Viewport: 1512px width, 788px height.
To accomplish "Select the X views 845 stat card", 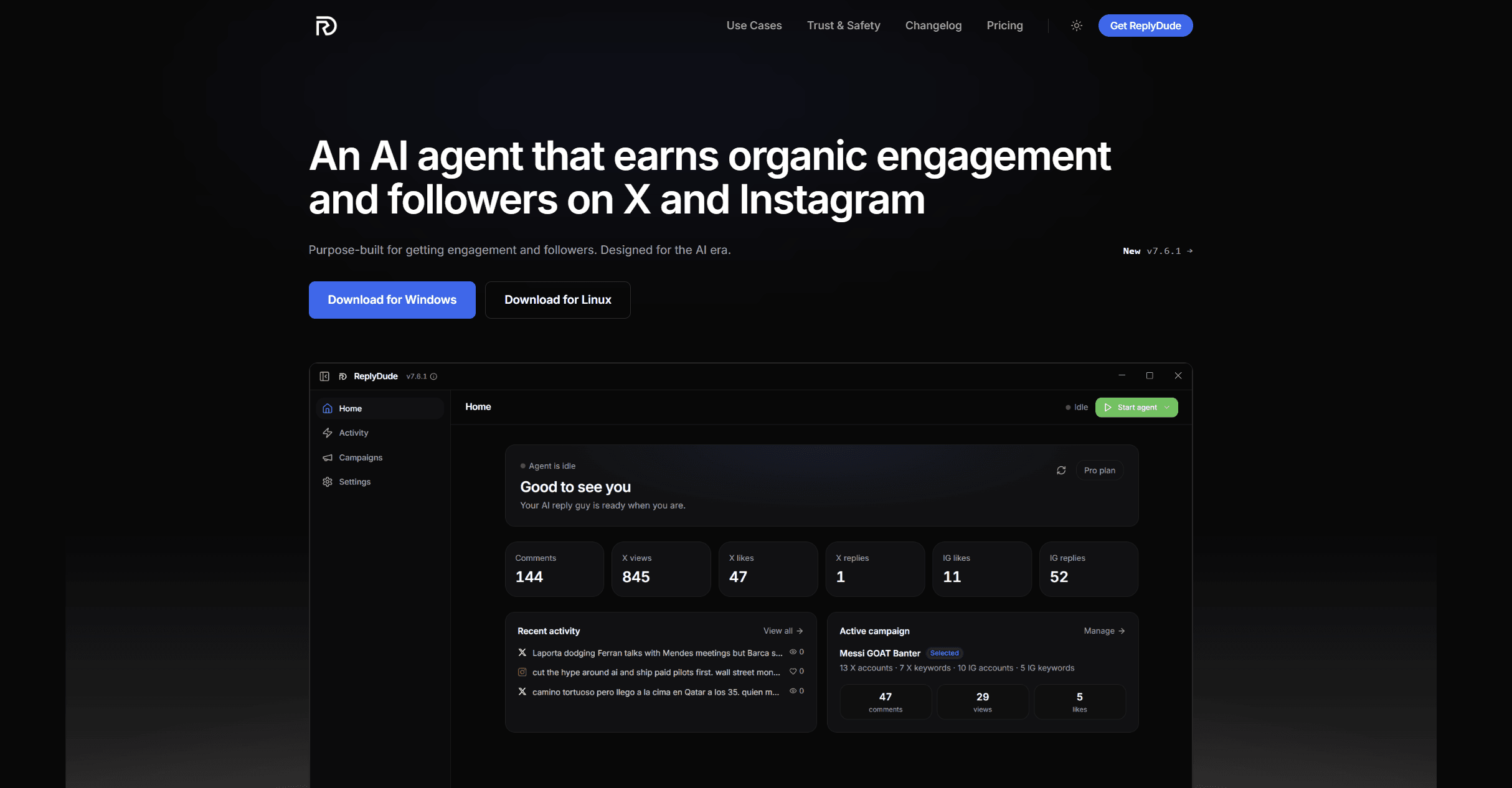I will point(661,569).
